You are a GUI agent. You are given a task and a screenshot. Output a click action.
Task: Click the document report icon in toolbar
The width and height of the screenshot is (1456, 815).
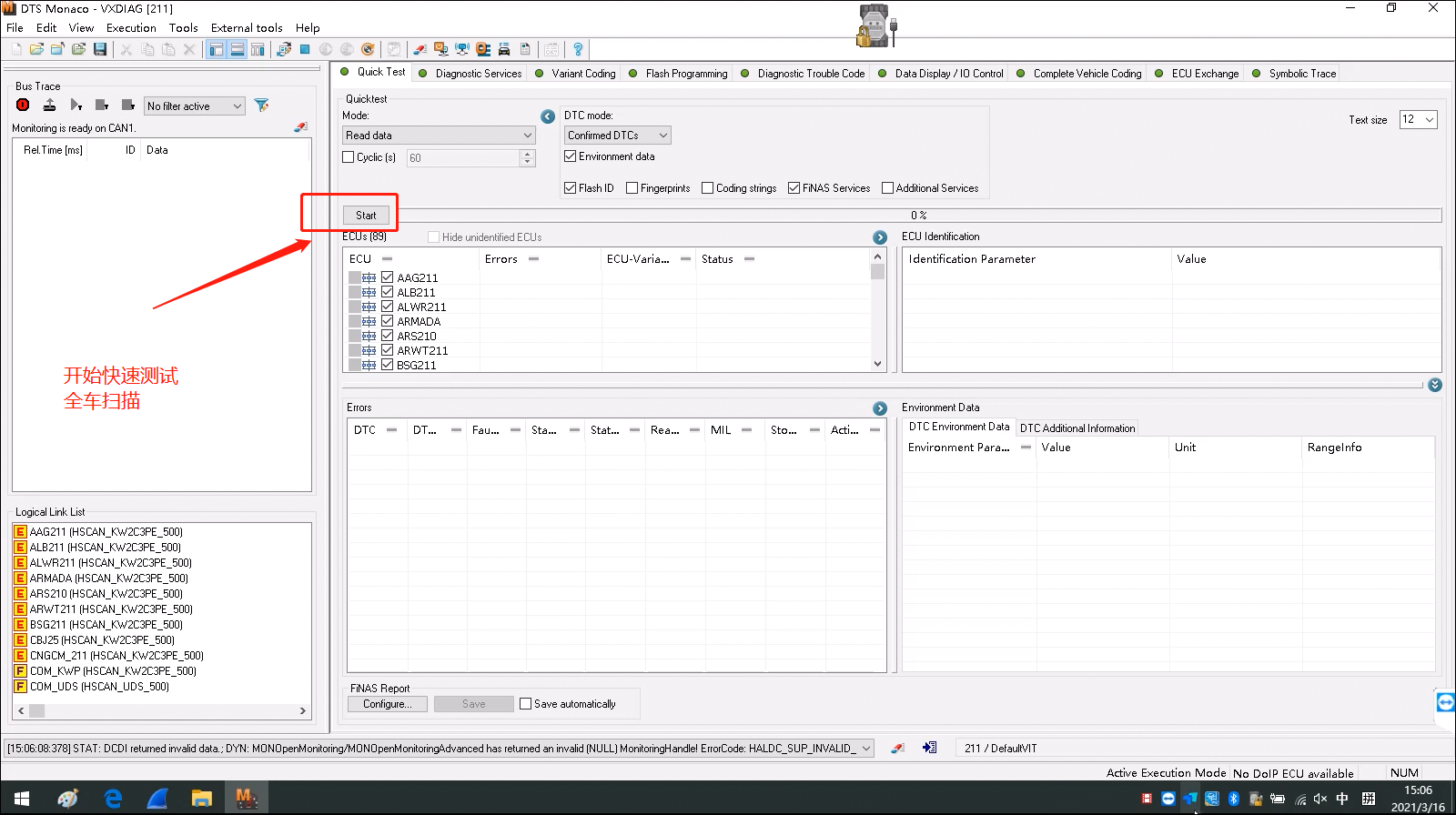pyautogui.click(x=525, y=49)
